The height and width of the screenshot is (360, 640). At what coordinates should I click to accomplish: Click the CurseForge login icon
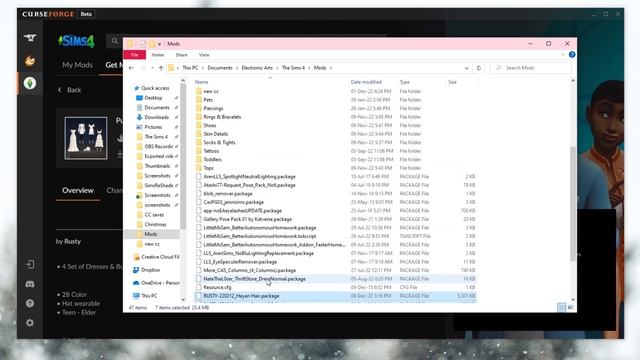(x=30, y=264)
